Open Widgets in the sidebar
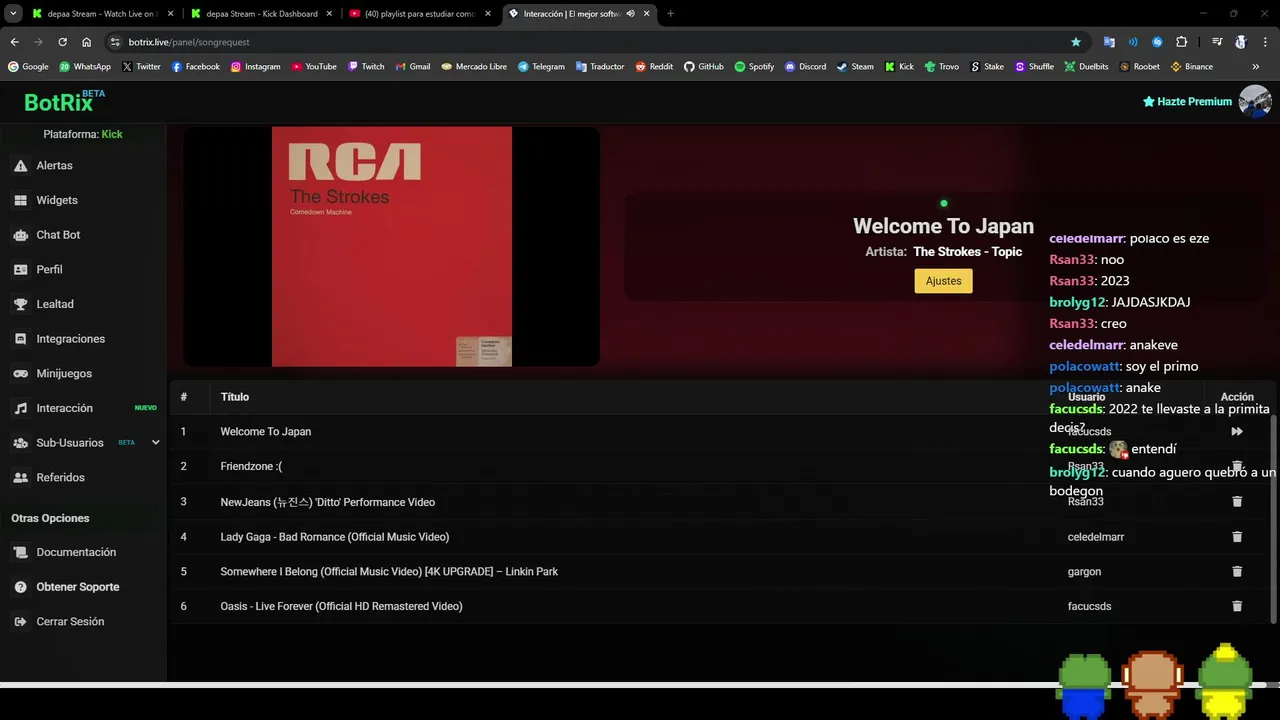 (57, 200)
